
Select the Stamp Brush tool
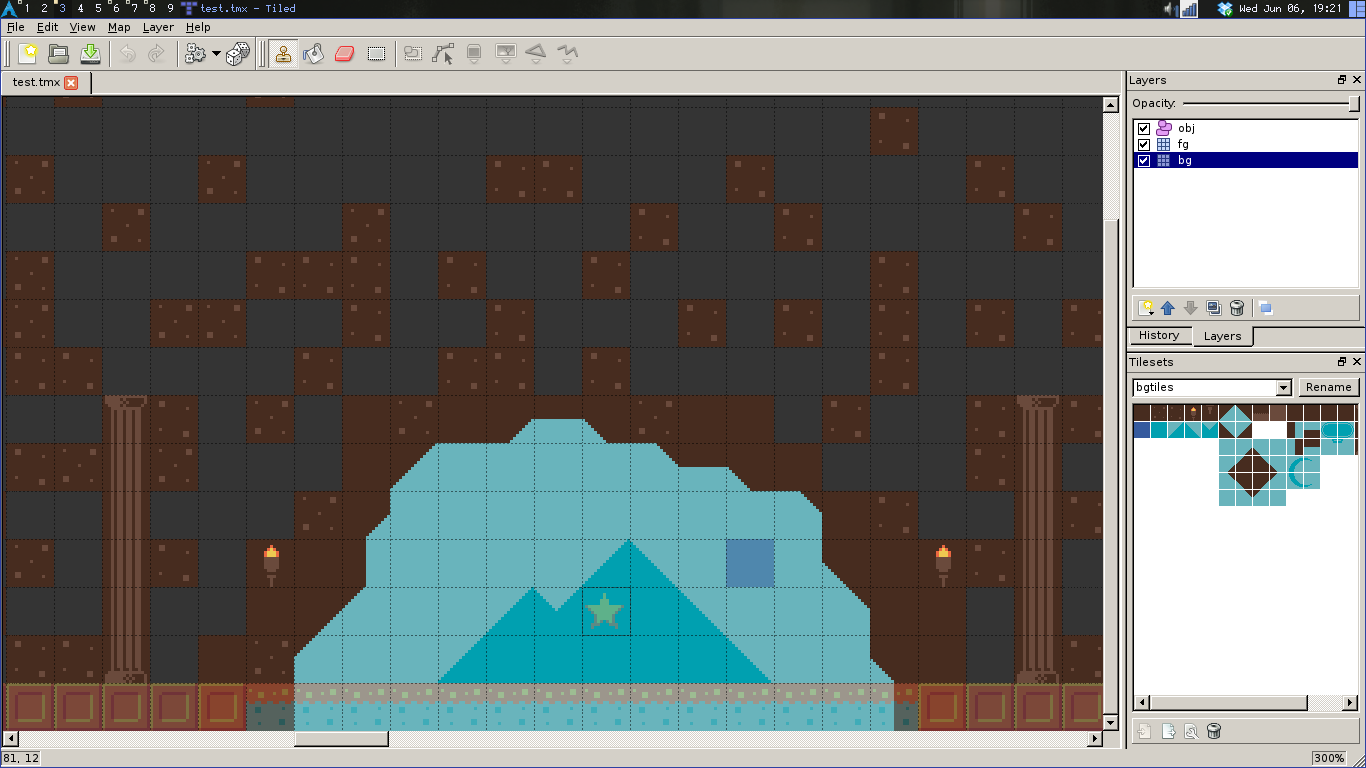tap(284, 54)
